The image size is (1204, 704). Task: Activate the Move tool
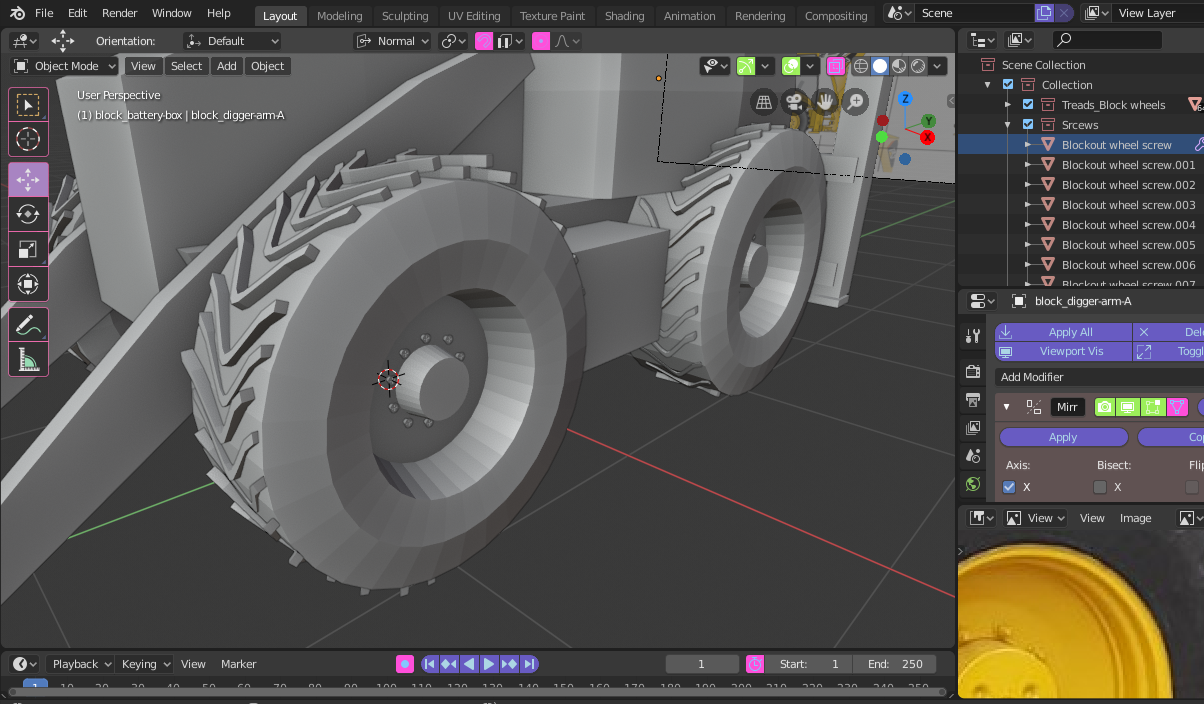coord(28,179)
